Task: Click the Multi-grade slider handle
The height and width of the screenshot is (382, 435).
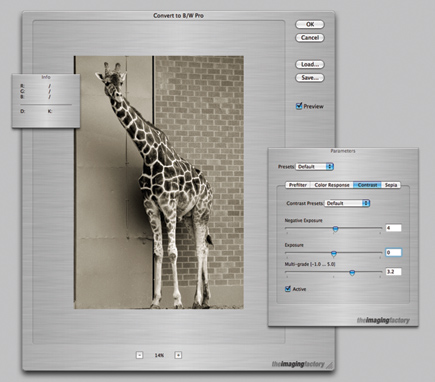Action: 352,273
